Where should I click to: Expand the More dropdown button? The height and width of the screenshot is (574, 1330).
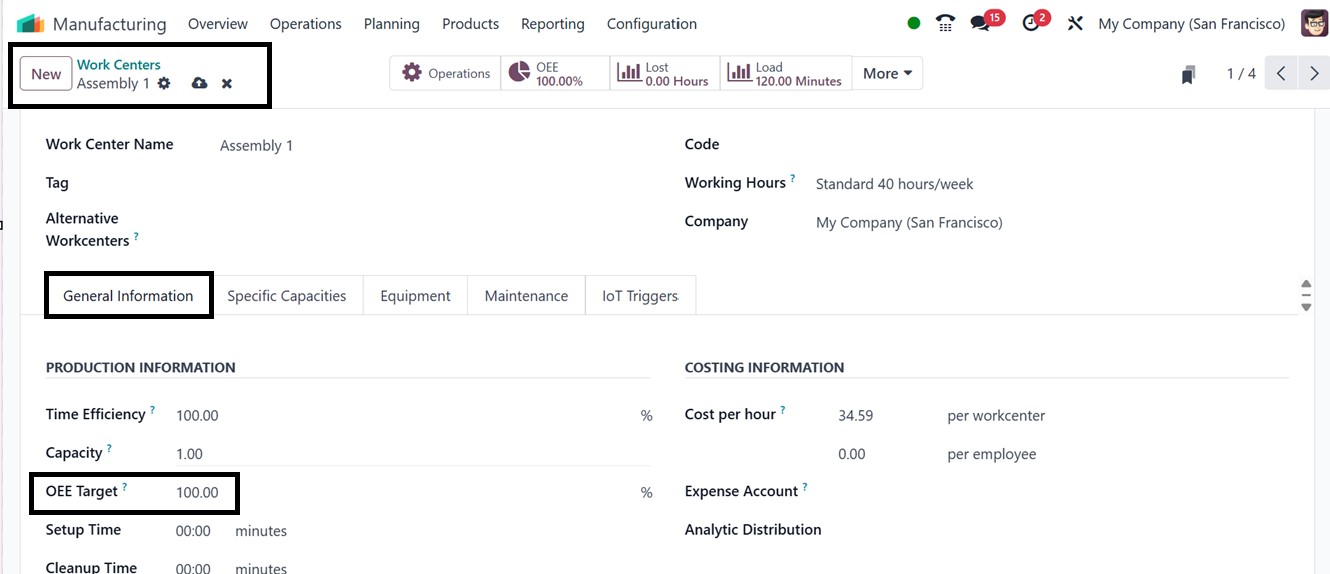click(x=887, y=73)
